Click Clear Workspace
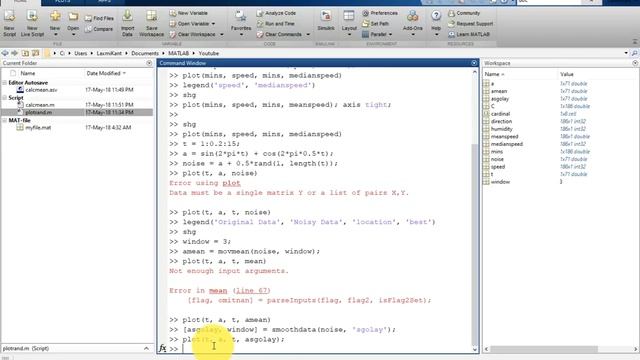The image size is (640, 360). click(x=193, y=34)
